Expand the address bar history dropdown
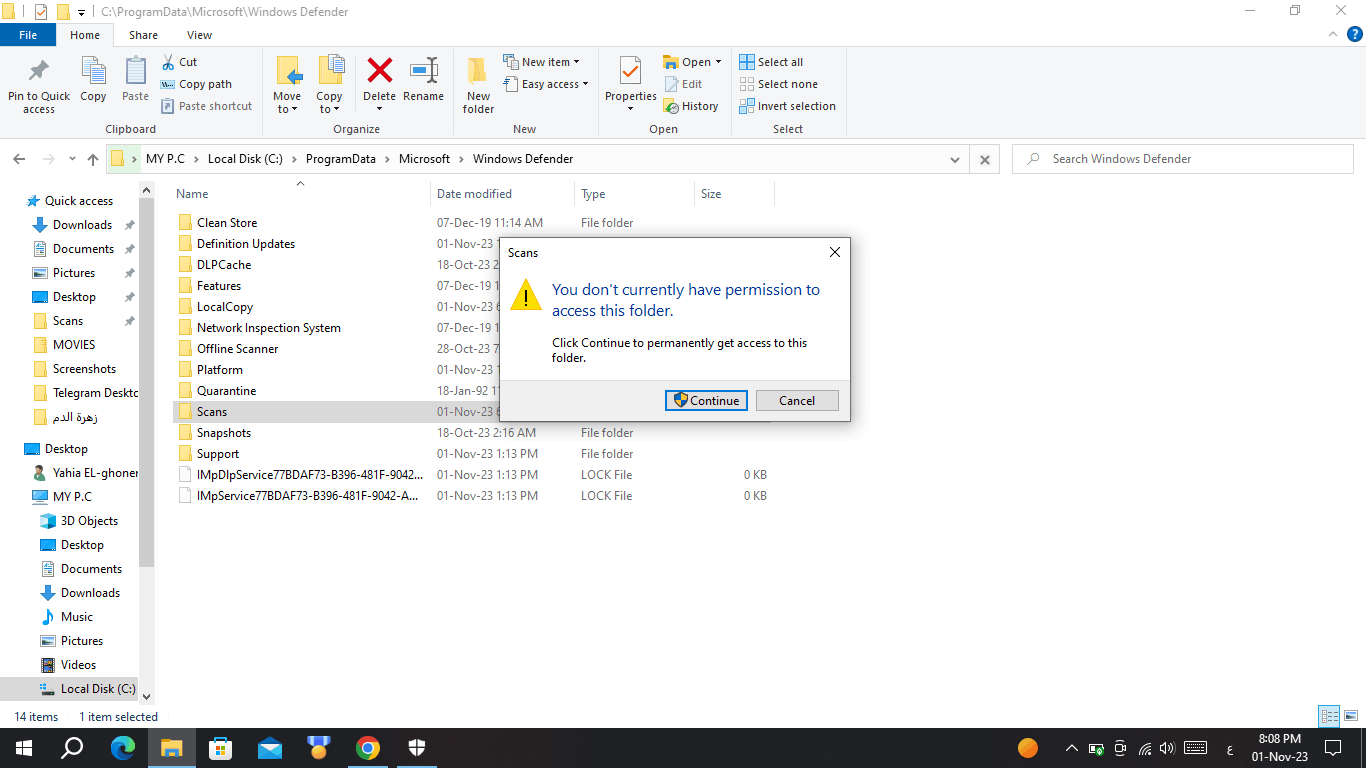The width and height of the screenshot is (1366, 768). (x=957, y=159)
